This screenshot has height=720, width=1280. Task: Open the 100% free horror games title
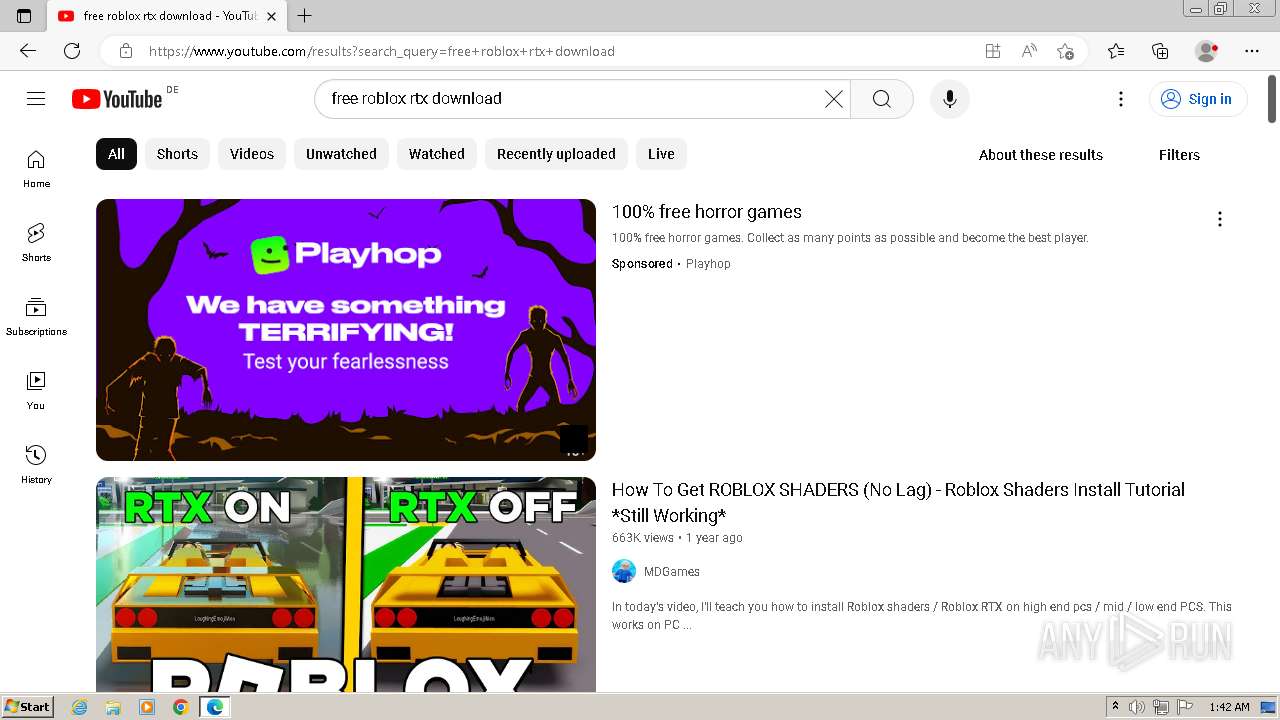[x=707, y=212]
